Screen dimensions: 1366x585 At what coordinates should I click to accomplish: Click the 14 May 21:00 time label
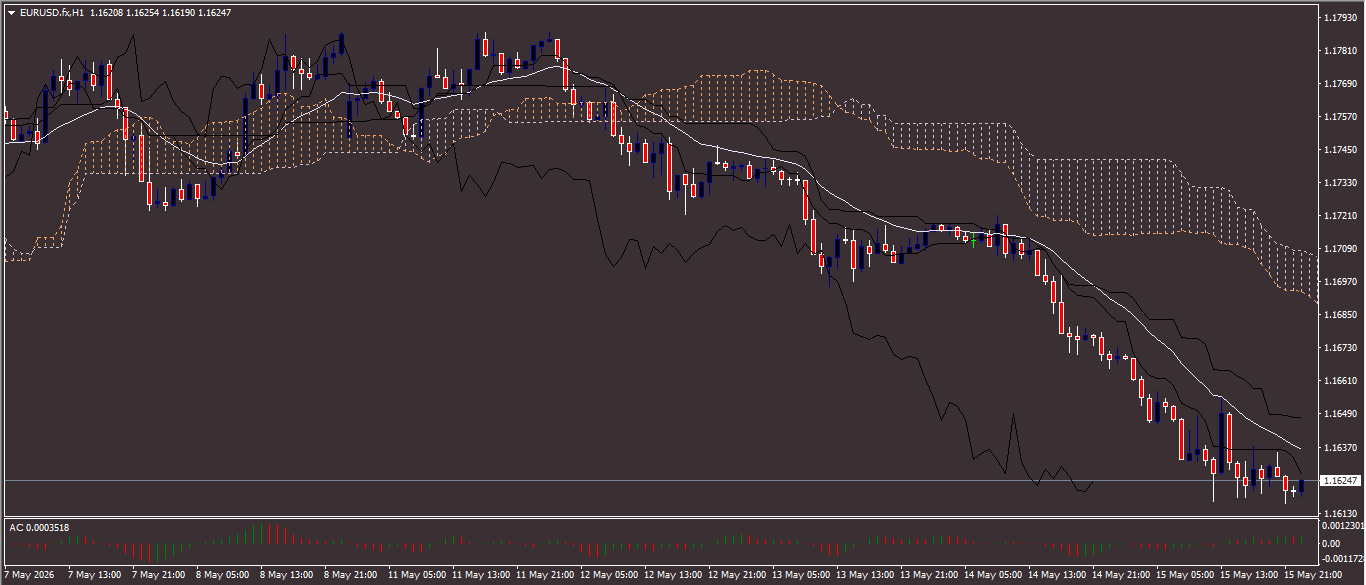coord(1121,576)
